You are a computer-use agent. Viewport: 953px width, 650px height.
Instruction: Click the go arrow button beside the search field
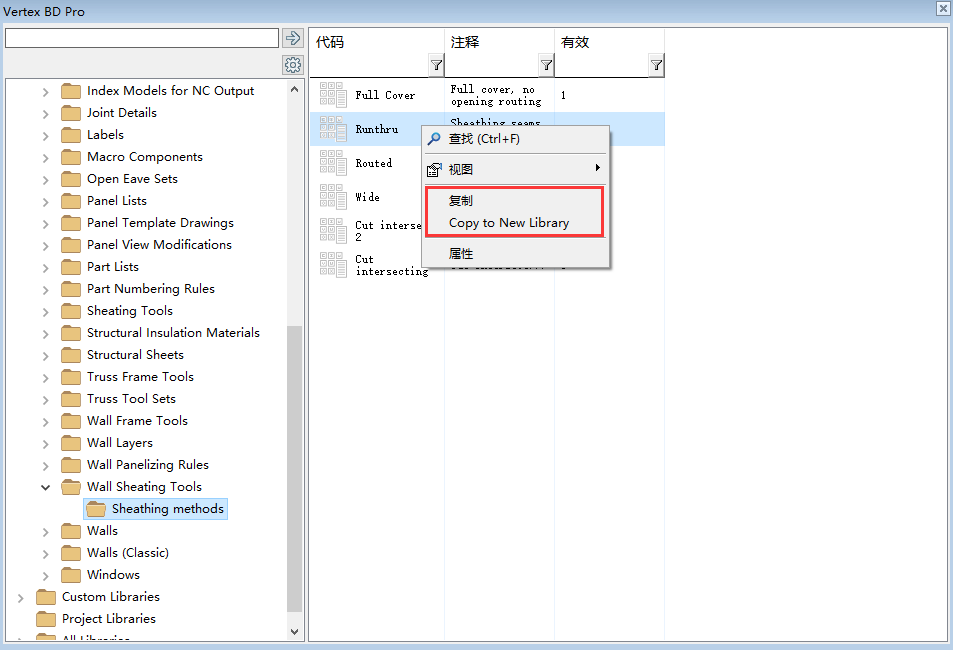tap(293, 38)
